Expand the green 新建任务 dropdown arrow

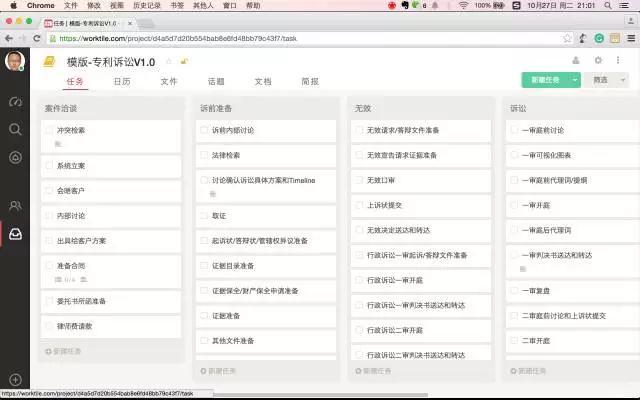tap(575, 80)
